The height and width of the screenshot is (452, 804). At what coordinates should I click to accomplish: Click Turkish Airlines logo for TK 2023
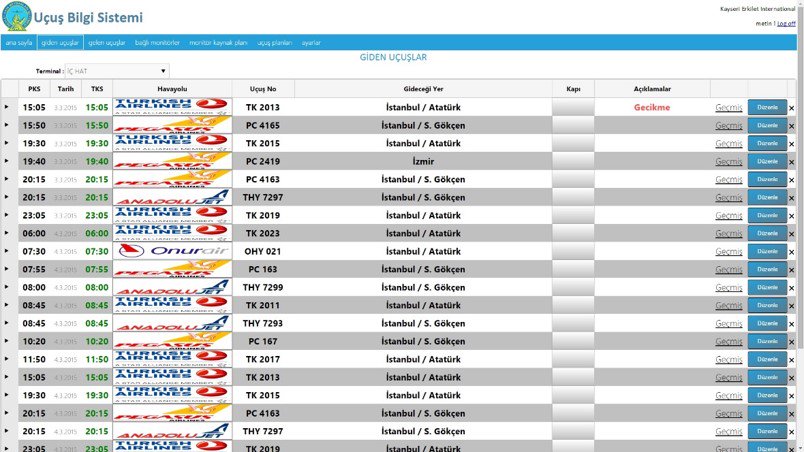(x=172, y=233)
